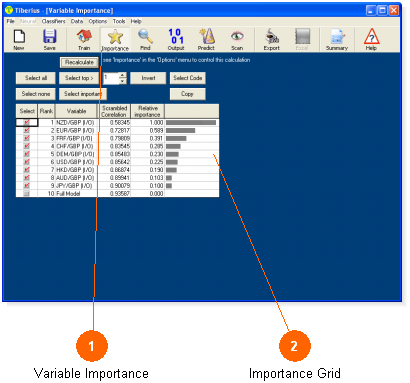Untick the EUR/GBP row checkbox
Viewport: 410px width, 383px height.
click(x=27, y=130)
